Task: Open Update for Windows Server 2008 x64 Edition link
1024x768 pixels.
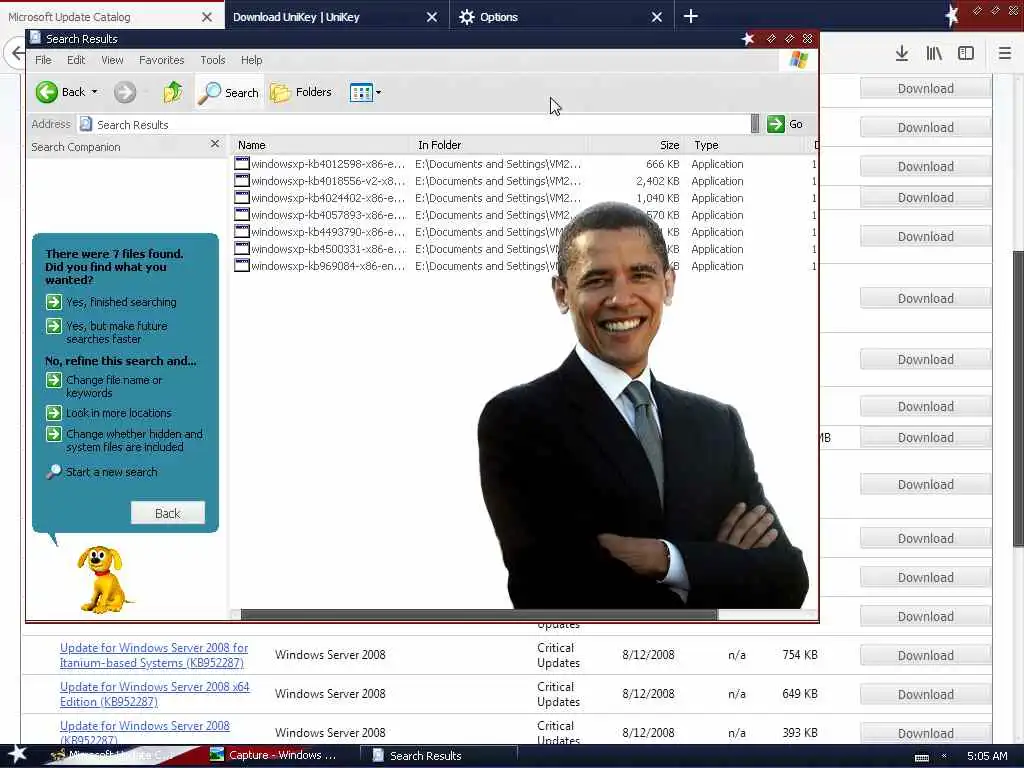Action: coord(155,694)
